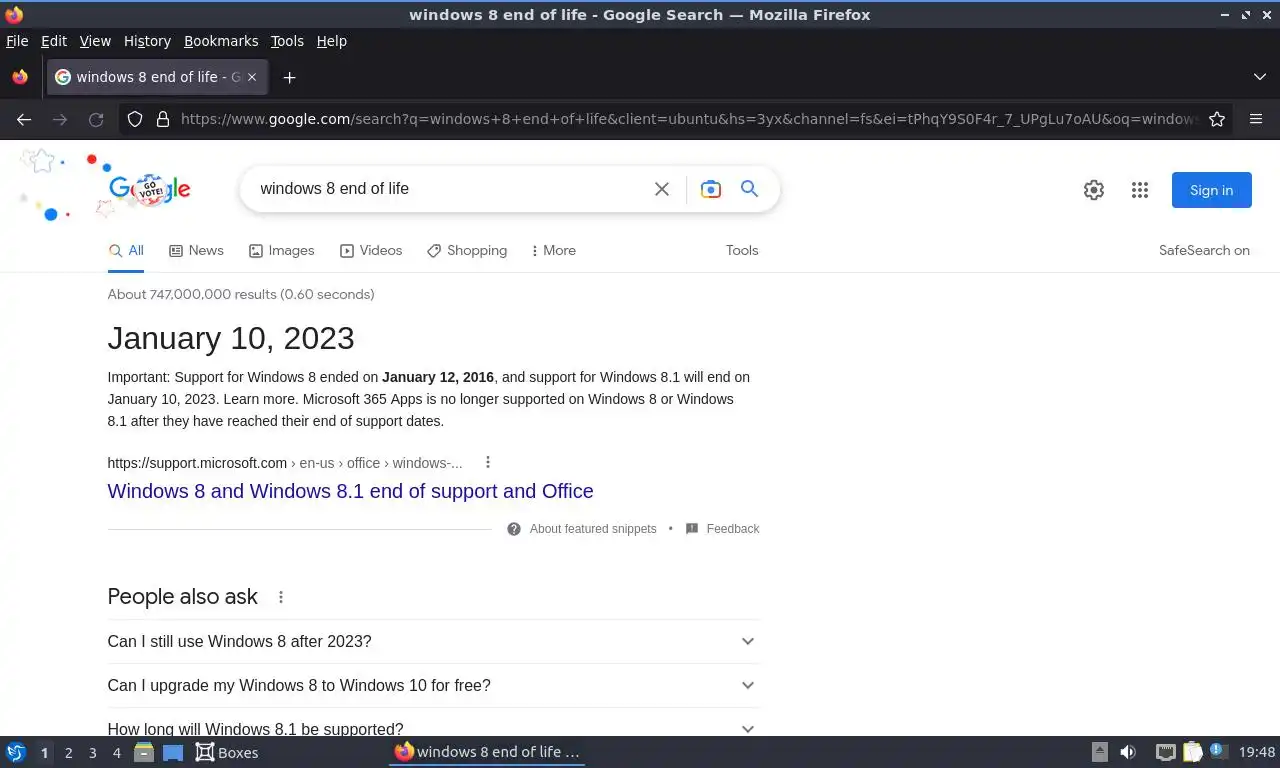Focus Firefox window in the taskbar
The width and height of the screenshot is (1280, 768).
487,752
